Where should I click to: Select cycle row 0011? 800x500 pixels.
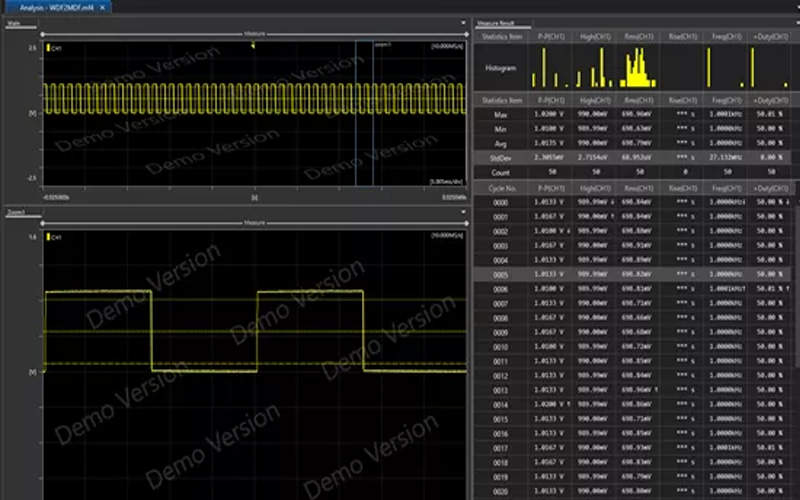click(x=633, y=361)
